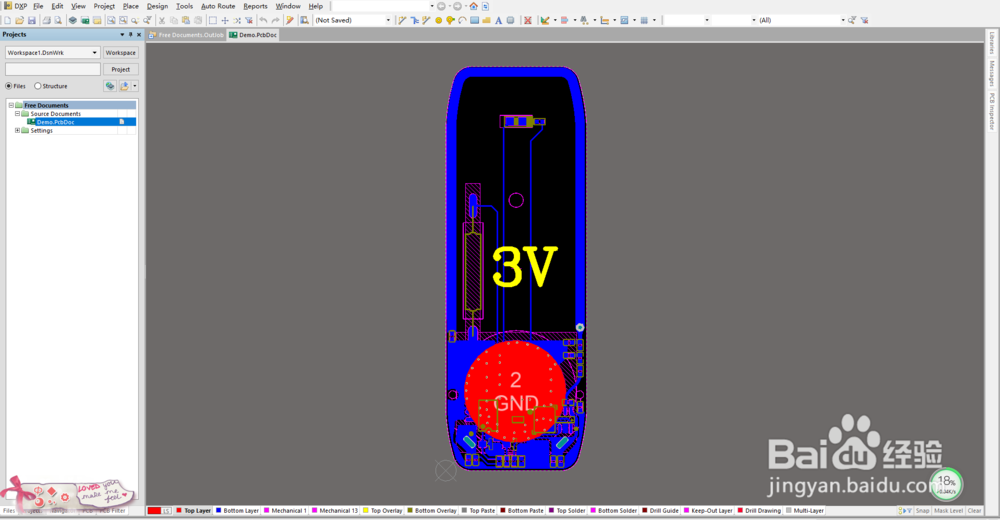Open the Libraries side panel tab
1000x520 pixels.
(992, 44)
